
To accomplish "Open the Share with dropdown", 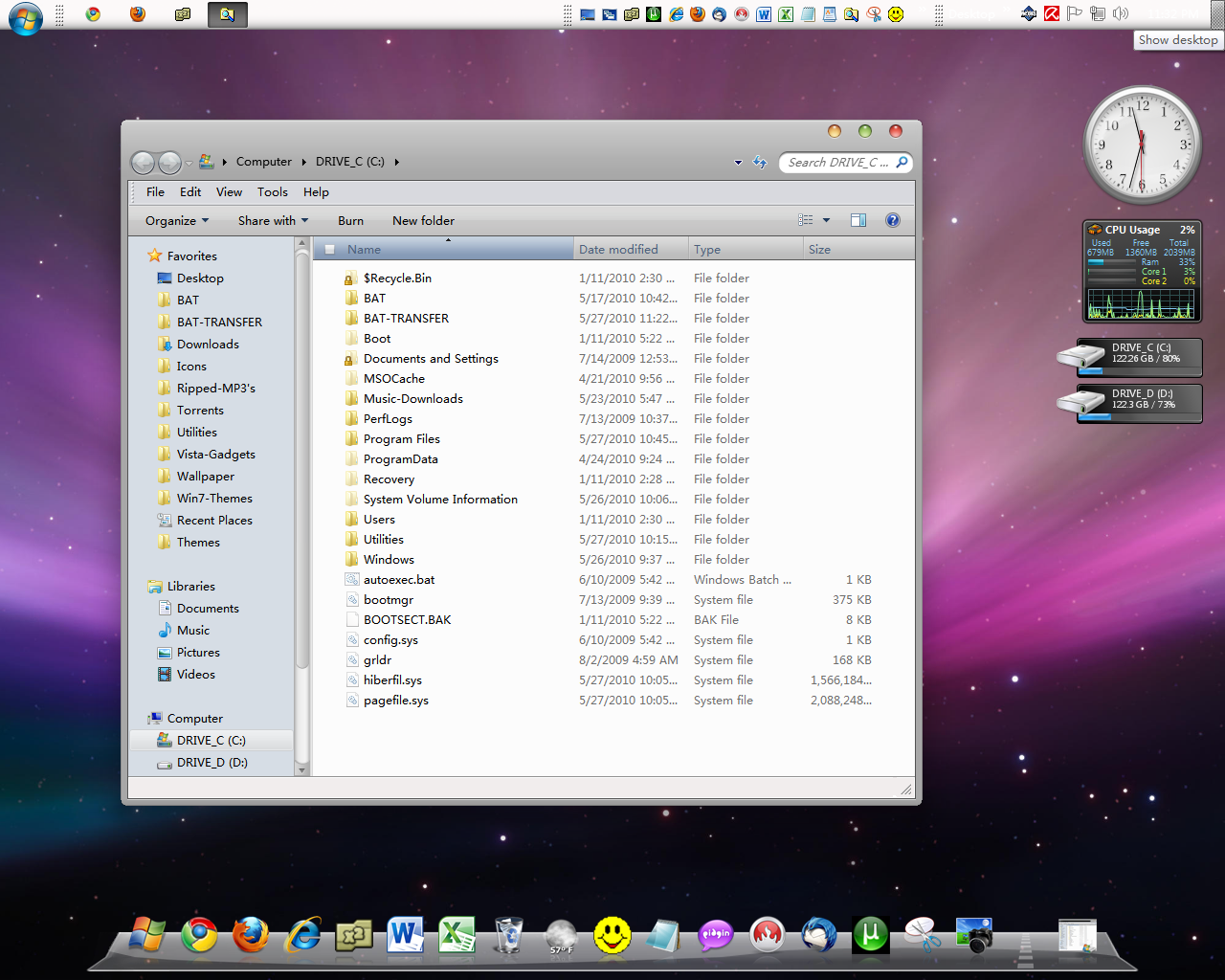I will 273,220.
